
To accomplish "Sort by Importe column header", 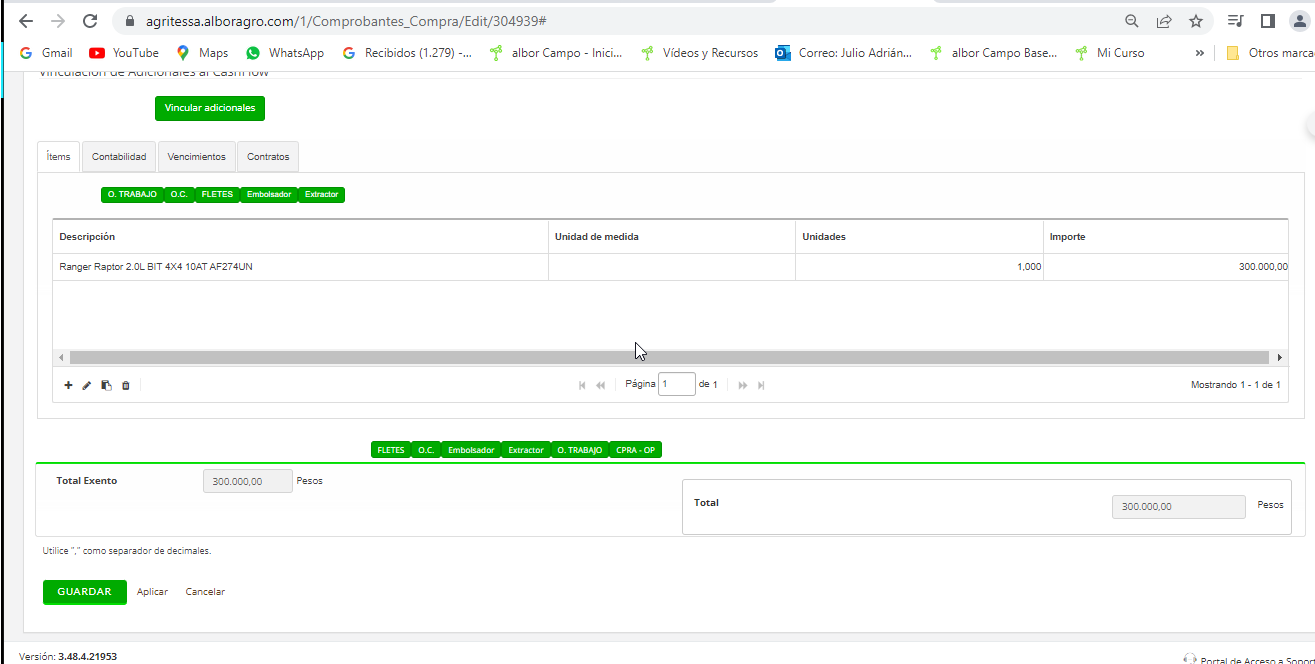I will (x=1166, y=237).
